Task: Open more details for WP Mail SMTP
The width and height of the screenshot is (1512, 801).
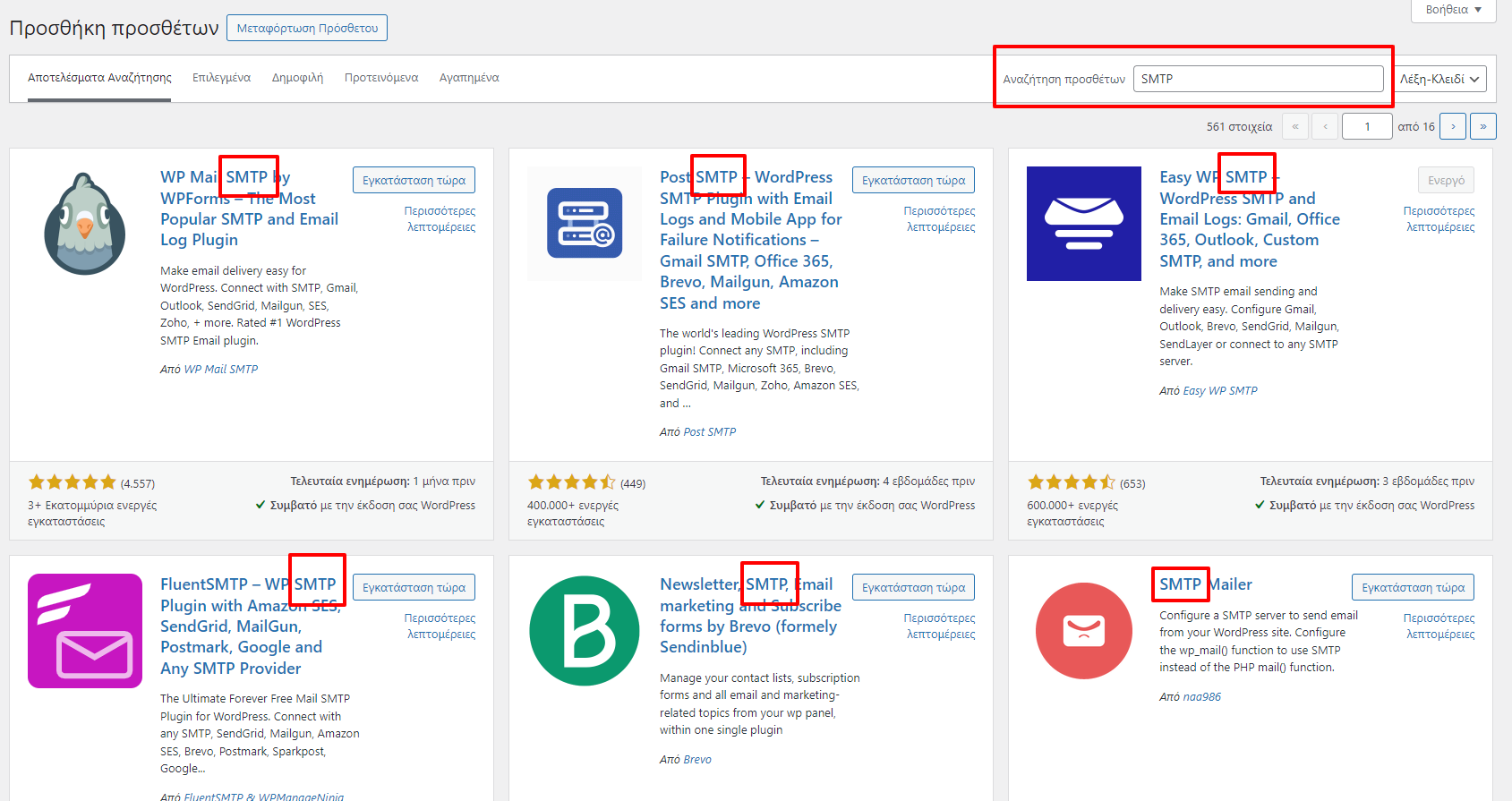Action: coord(440,219)
